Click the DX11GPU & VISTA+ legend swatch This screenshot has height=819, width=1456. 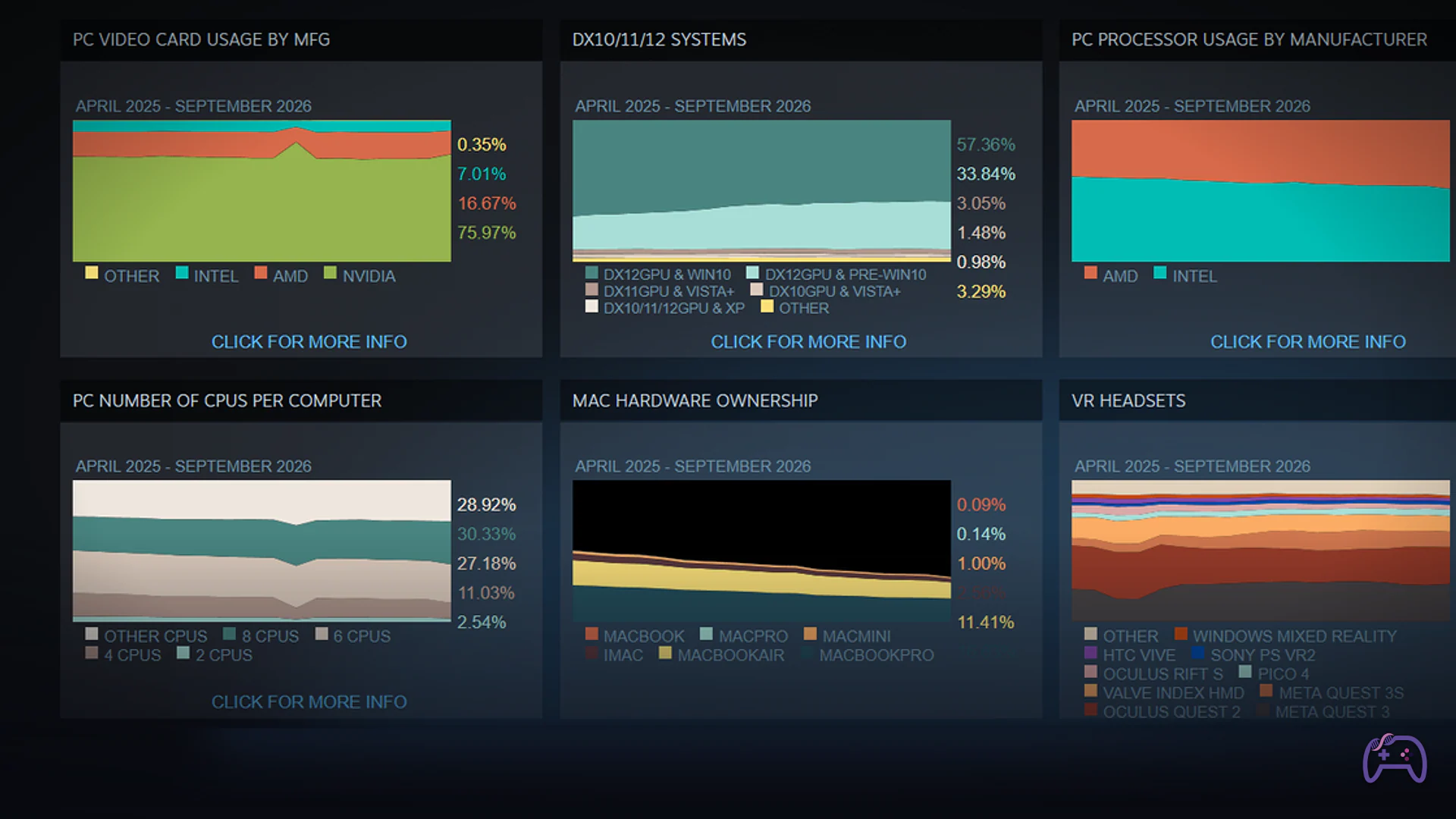click(x=591, y=290)
